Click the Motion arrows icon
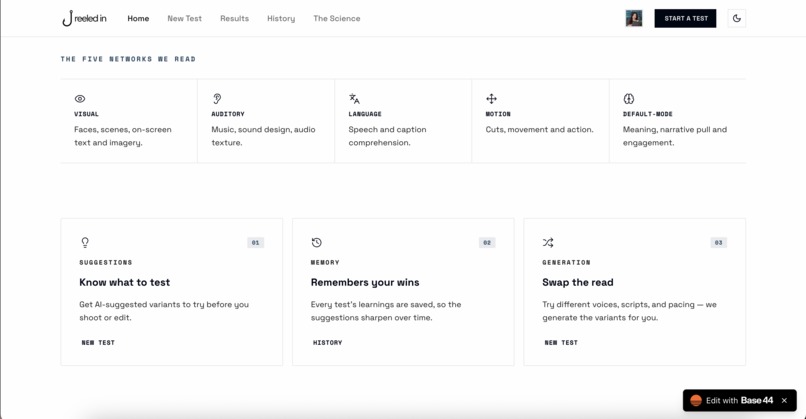Screen dimensions: 806x419 pos(491,99)
